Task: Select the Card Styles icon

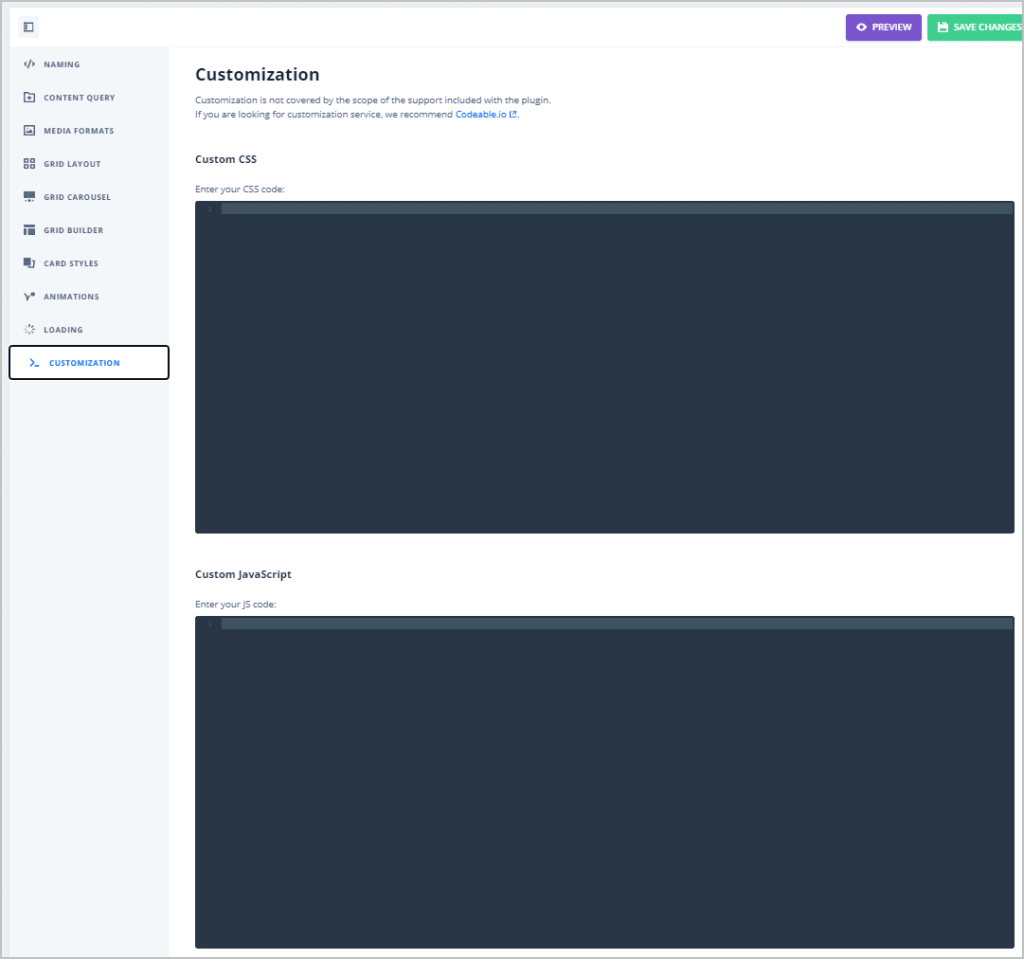Action: (x=29, y=263)
